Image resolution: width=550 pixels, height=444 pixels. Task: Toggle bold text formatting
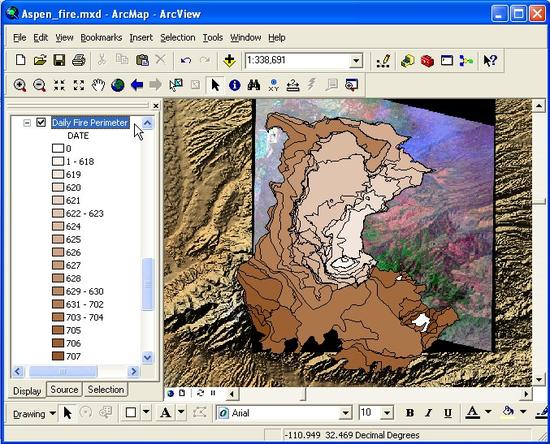[x=410, y=413]
